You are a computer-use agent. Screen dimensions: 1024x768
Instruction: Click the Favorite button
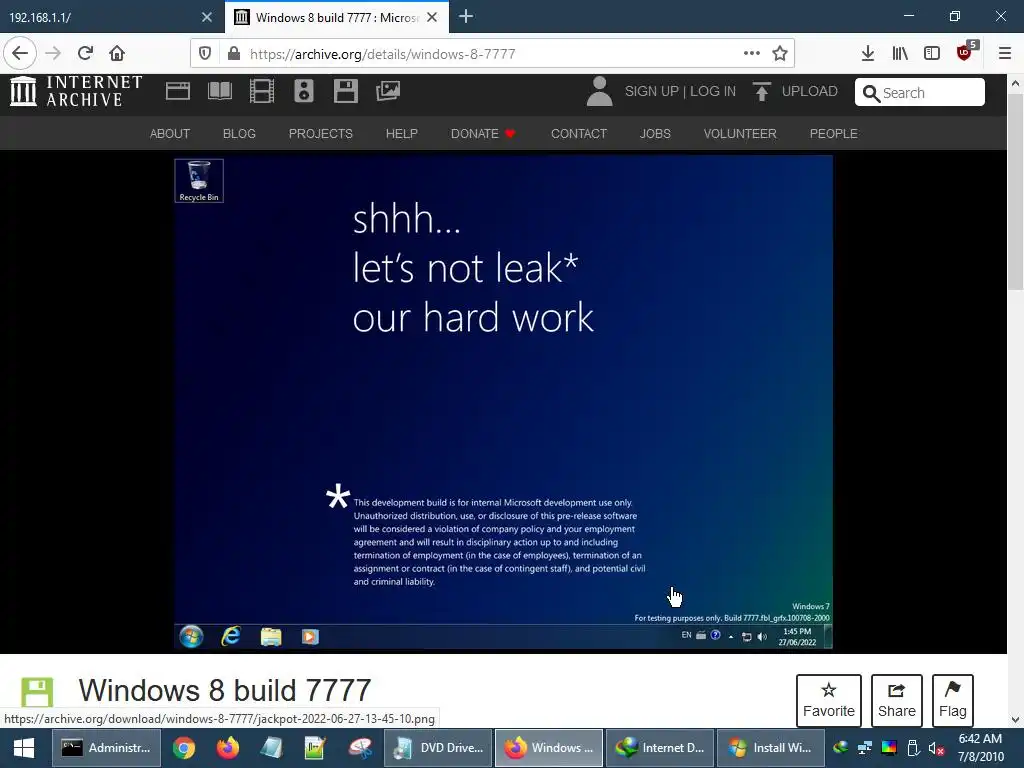[x=829, y=701]
